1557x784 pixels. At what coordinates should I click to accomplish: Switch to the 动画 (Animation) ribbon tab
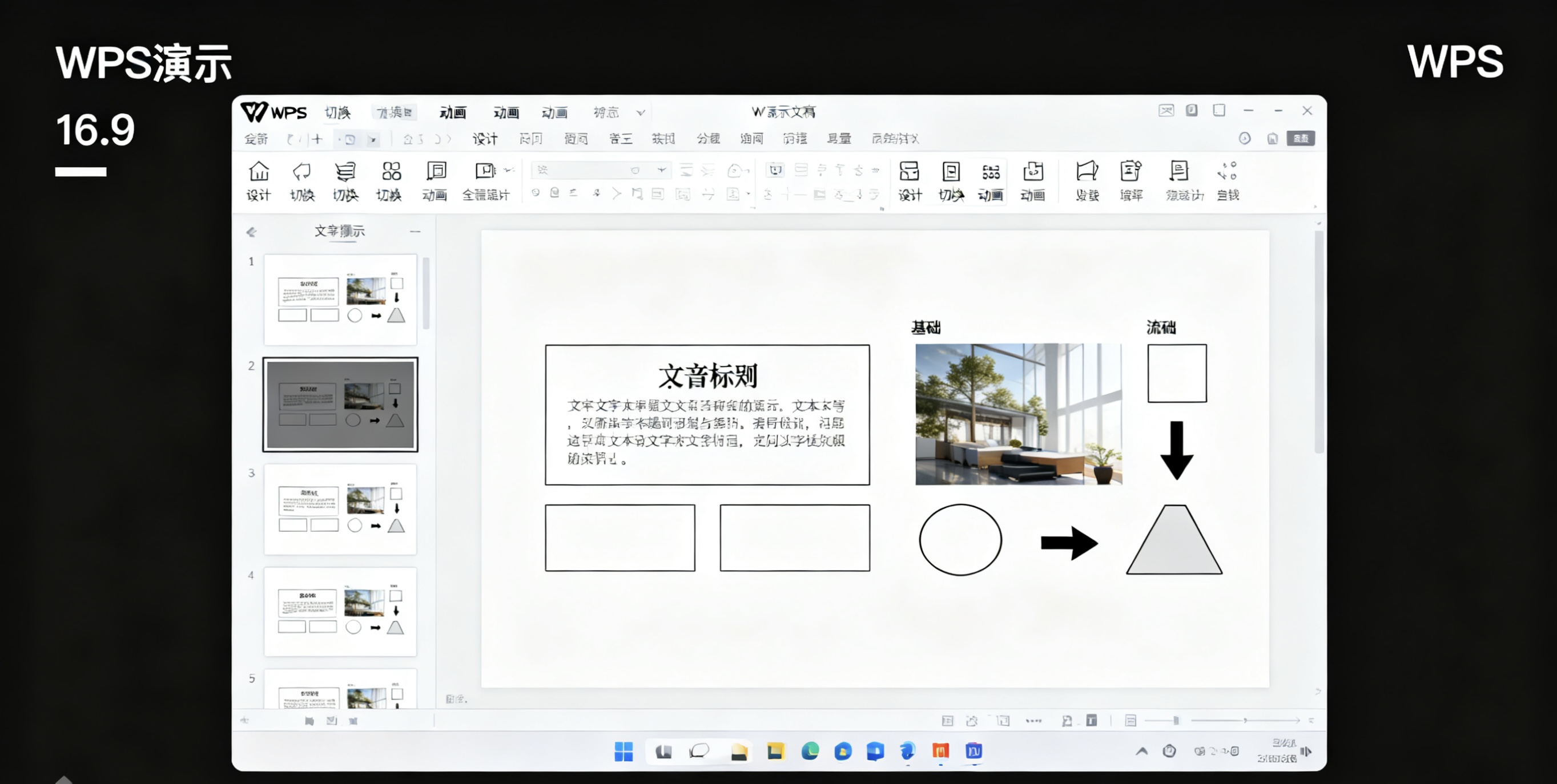pyautogui.click(x=453, y=112)
